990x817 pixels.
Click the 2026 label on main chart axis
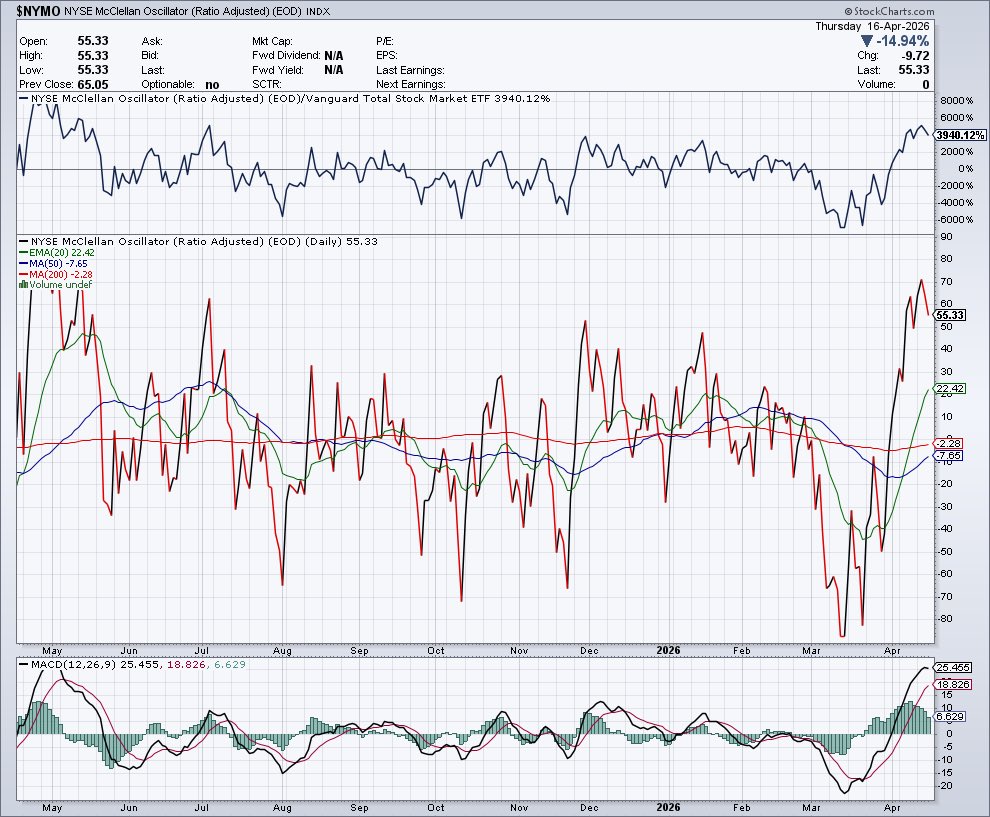pos(668,650)
